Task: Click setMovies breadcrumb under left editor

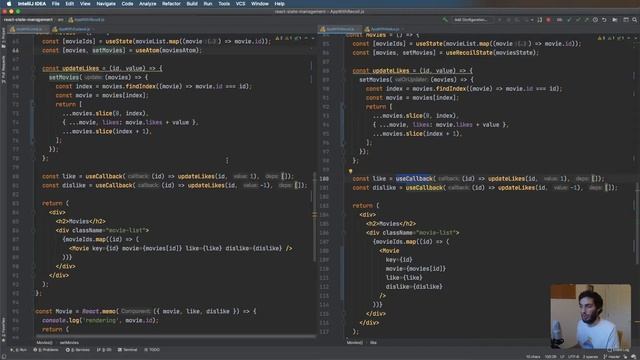Action: point(69,342)
